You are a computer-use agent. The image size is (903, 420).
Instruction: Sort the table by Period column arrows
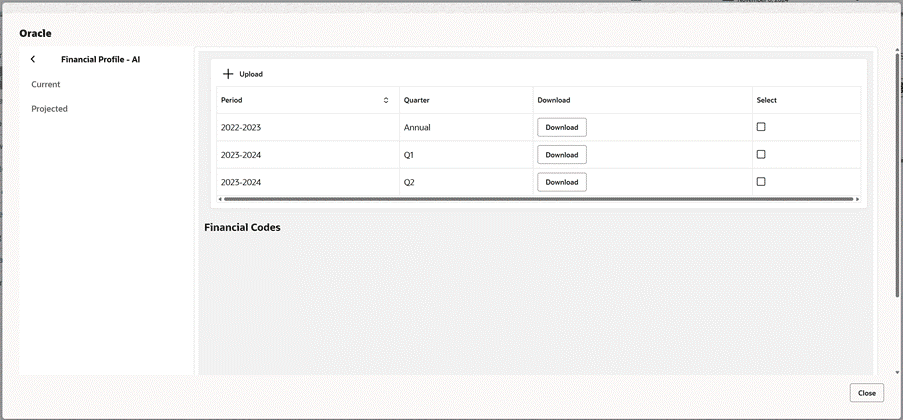[386, 100]
